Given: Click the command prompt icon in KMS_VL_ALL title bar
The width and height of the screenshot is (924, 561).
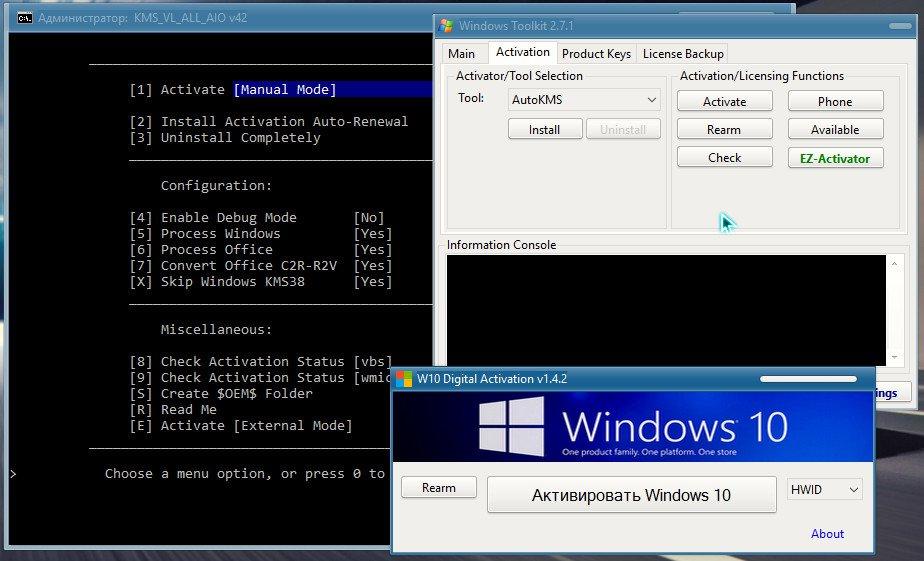Looking at the screenshot, I should 24,18.
